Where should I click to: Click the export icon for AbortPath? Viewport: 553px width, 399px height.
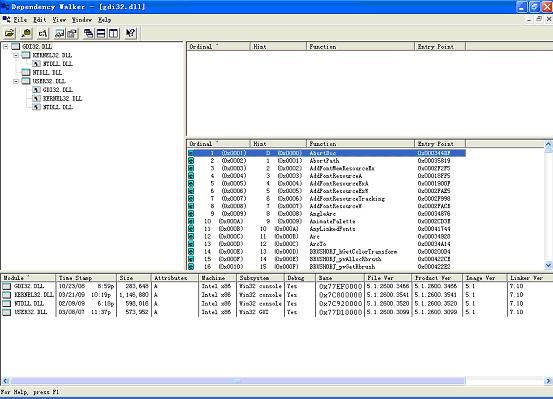[191, 161]
